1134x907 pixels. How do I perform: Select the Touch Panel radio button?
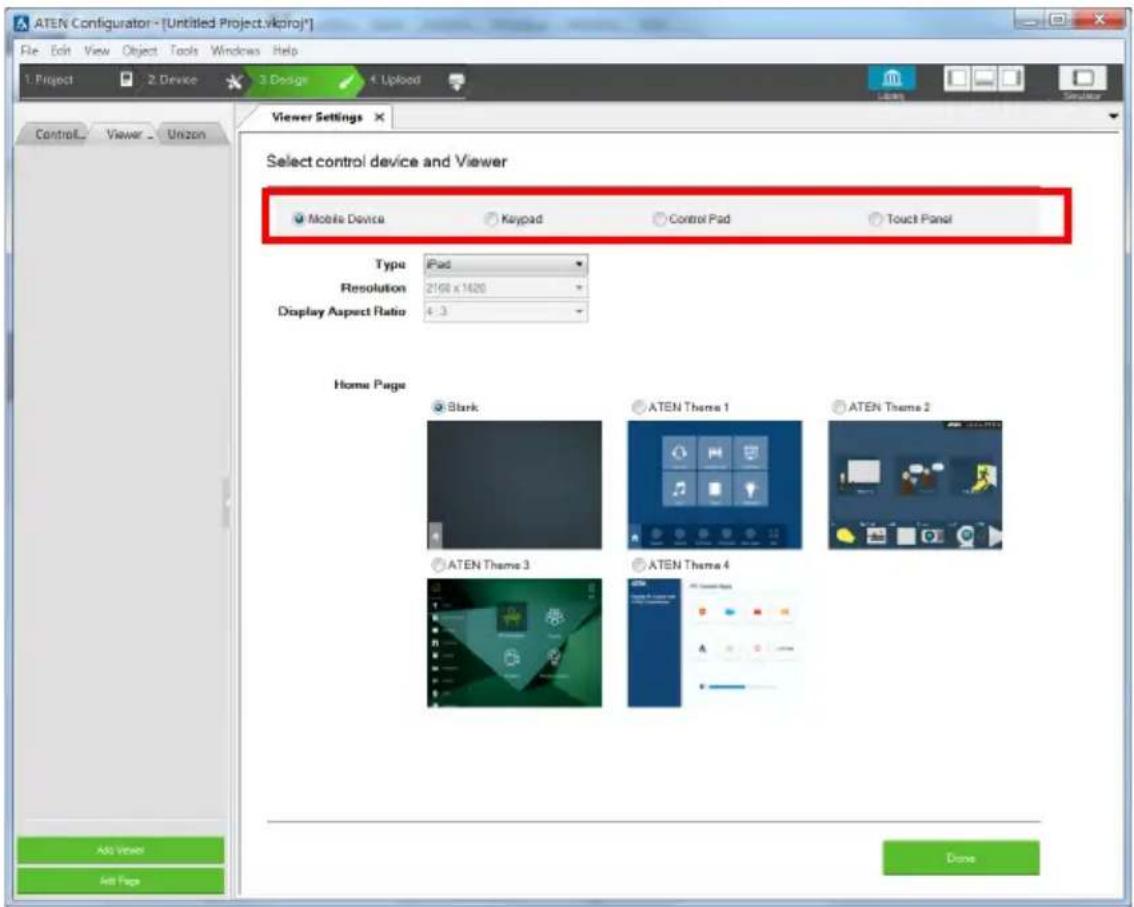point(876,218)
